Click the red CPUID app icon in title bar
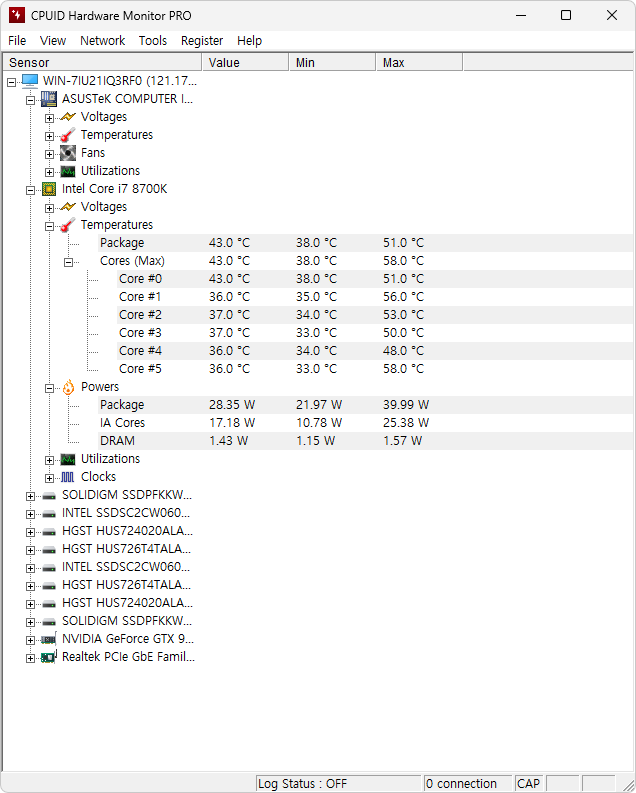Image resolution: width=636 pixels, height=793 pixels. pos(17,15)
